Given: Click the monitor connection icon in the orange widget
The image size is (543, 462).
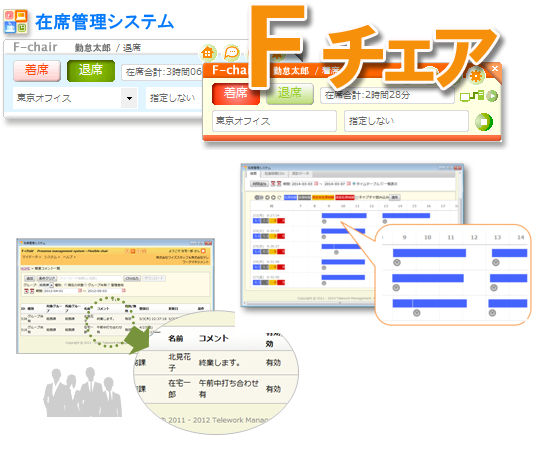Looking at the screenshot, I should tap(472, 96).
